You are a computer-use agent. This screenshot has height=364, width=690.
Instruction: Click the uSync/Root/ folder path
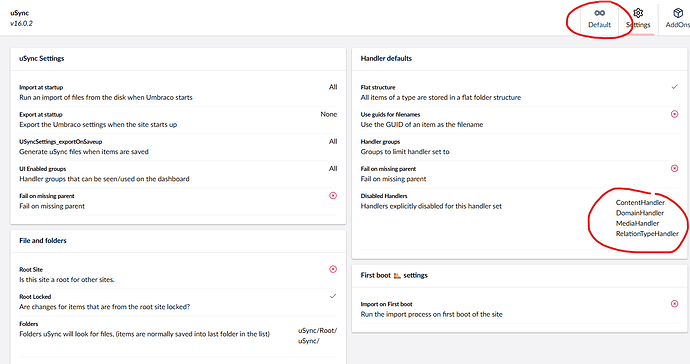coord(317,331)
